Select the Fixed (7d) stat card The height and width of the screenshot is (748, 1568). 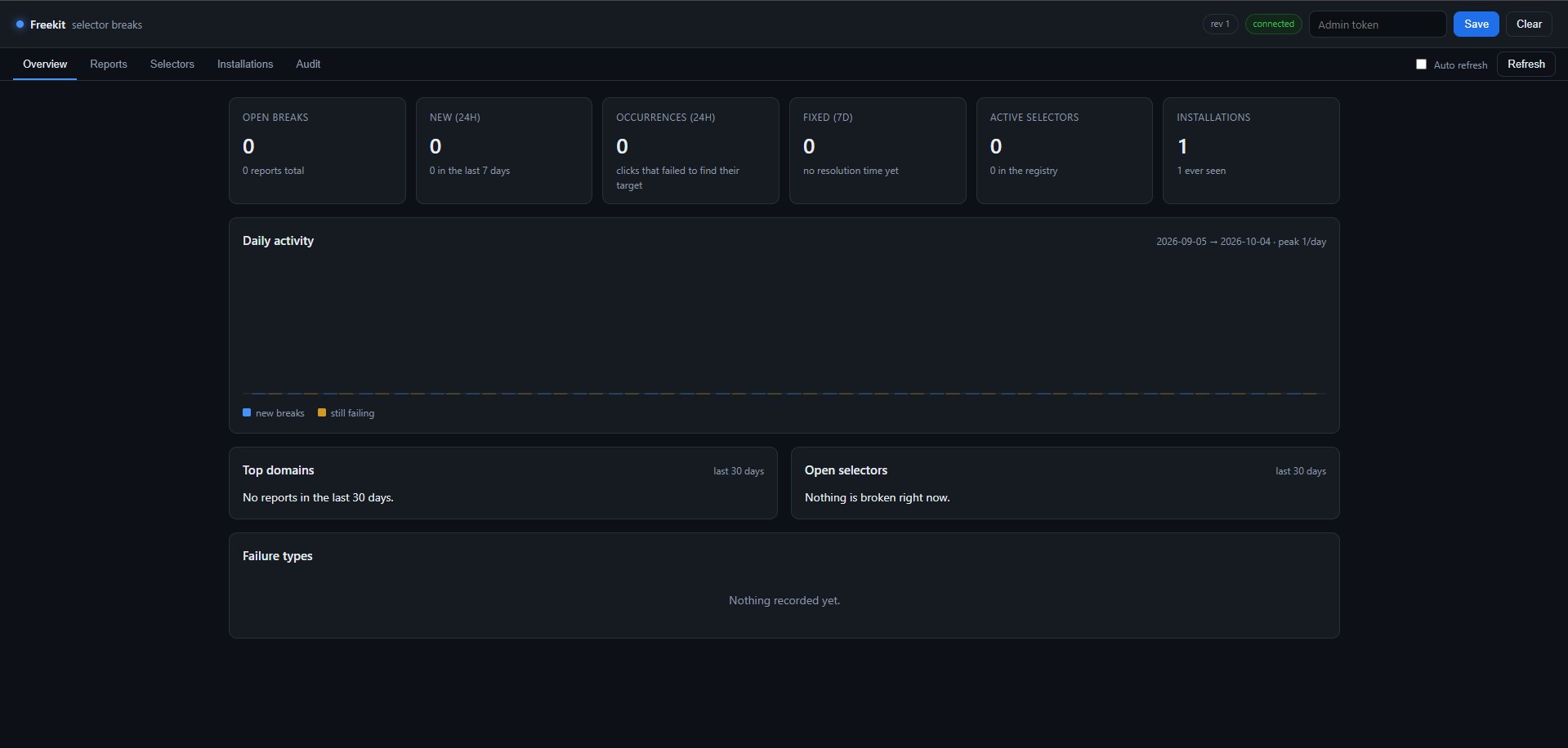(x=878, y=150)
